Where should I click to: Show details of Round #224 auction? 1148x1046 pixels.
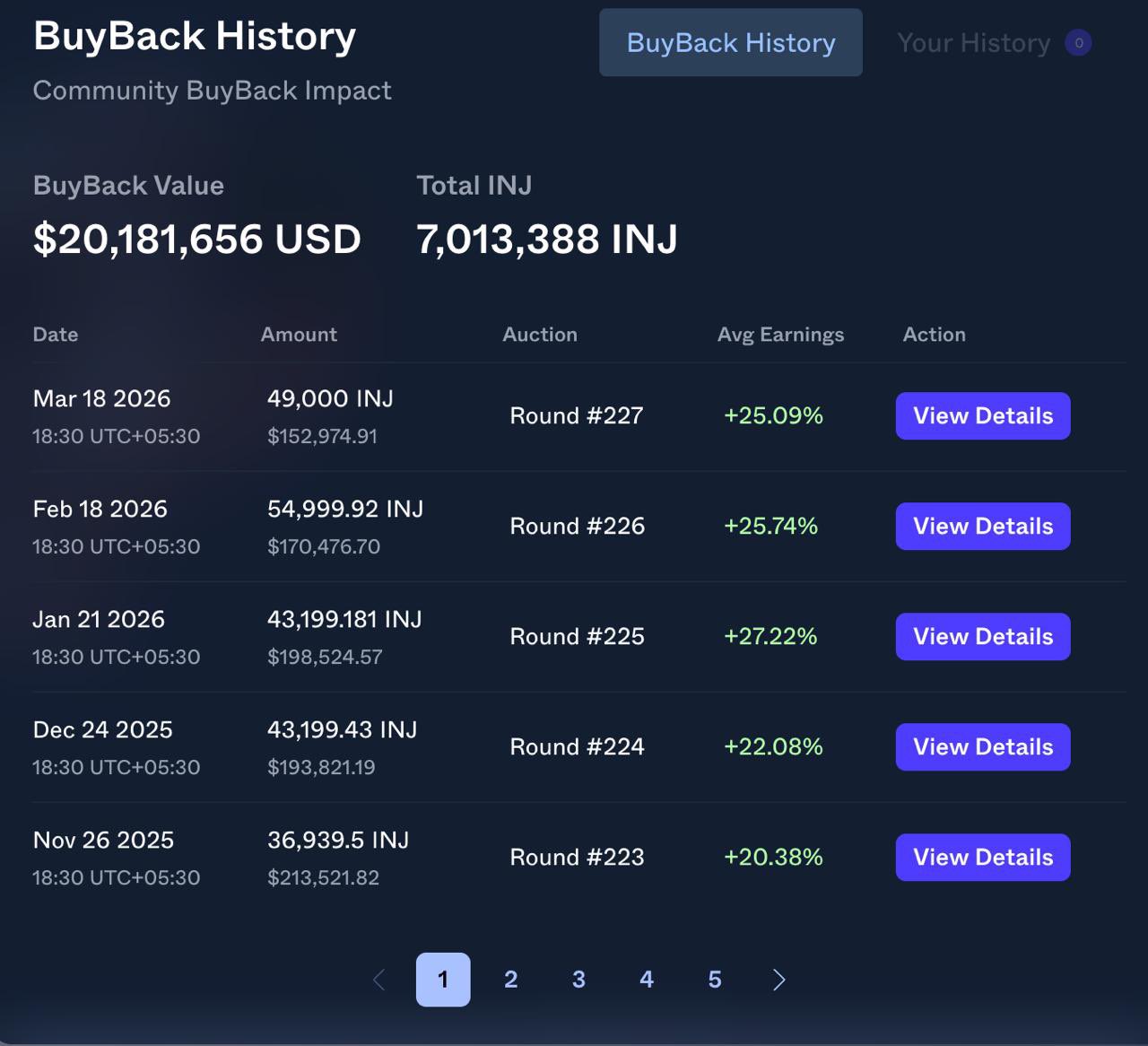coord(982,747)
